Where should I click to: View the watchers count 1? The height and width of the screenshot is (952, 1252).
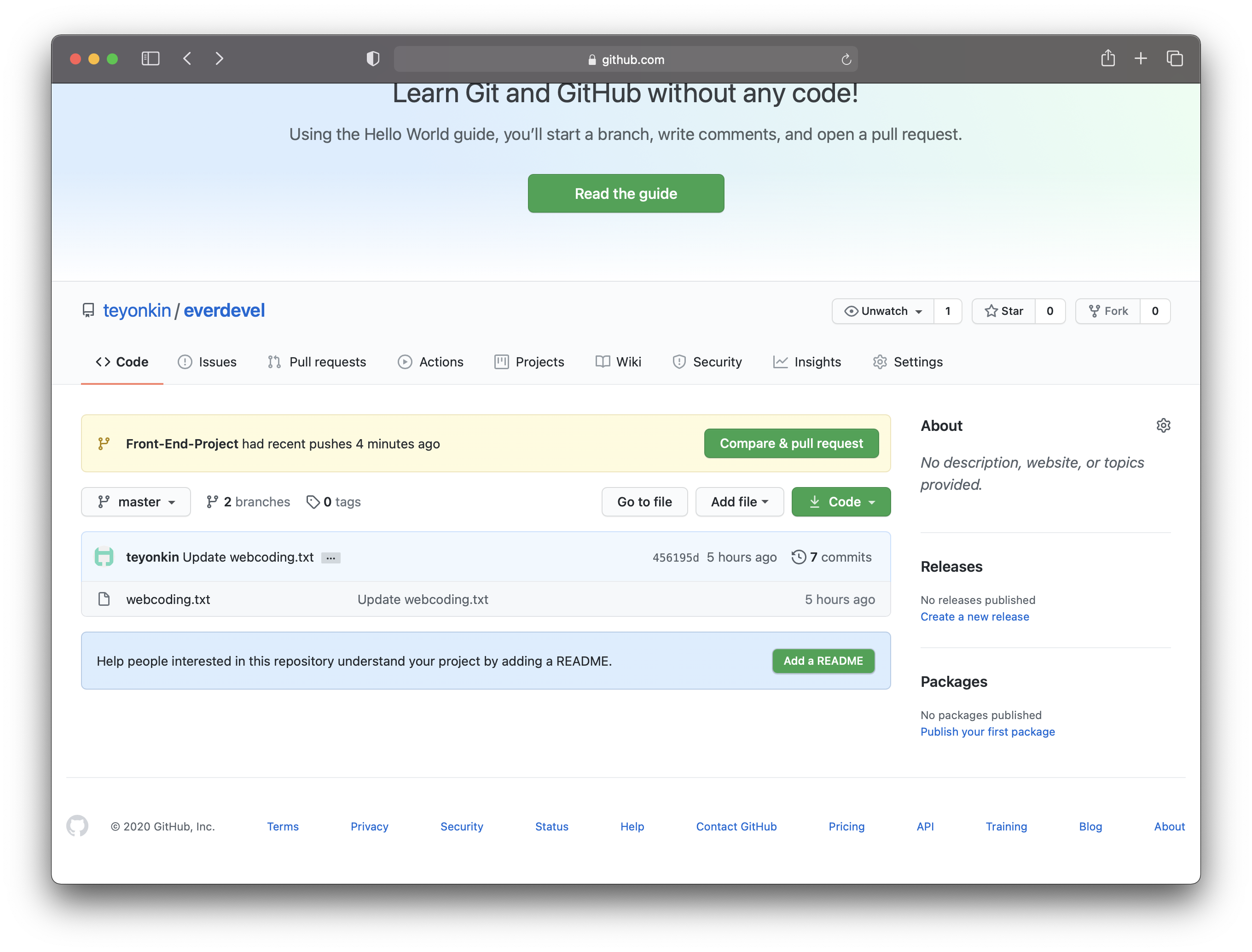coord(947,311)
